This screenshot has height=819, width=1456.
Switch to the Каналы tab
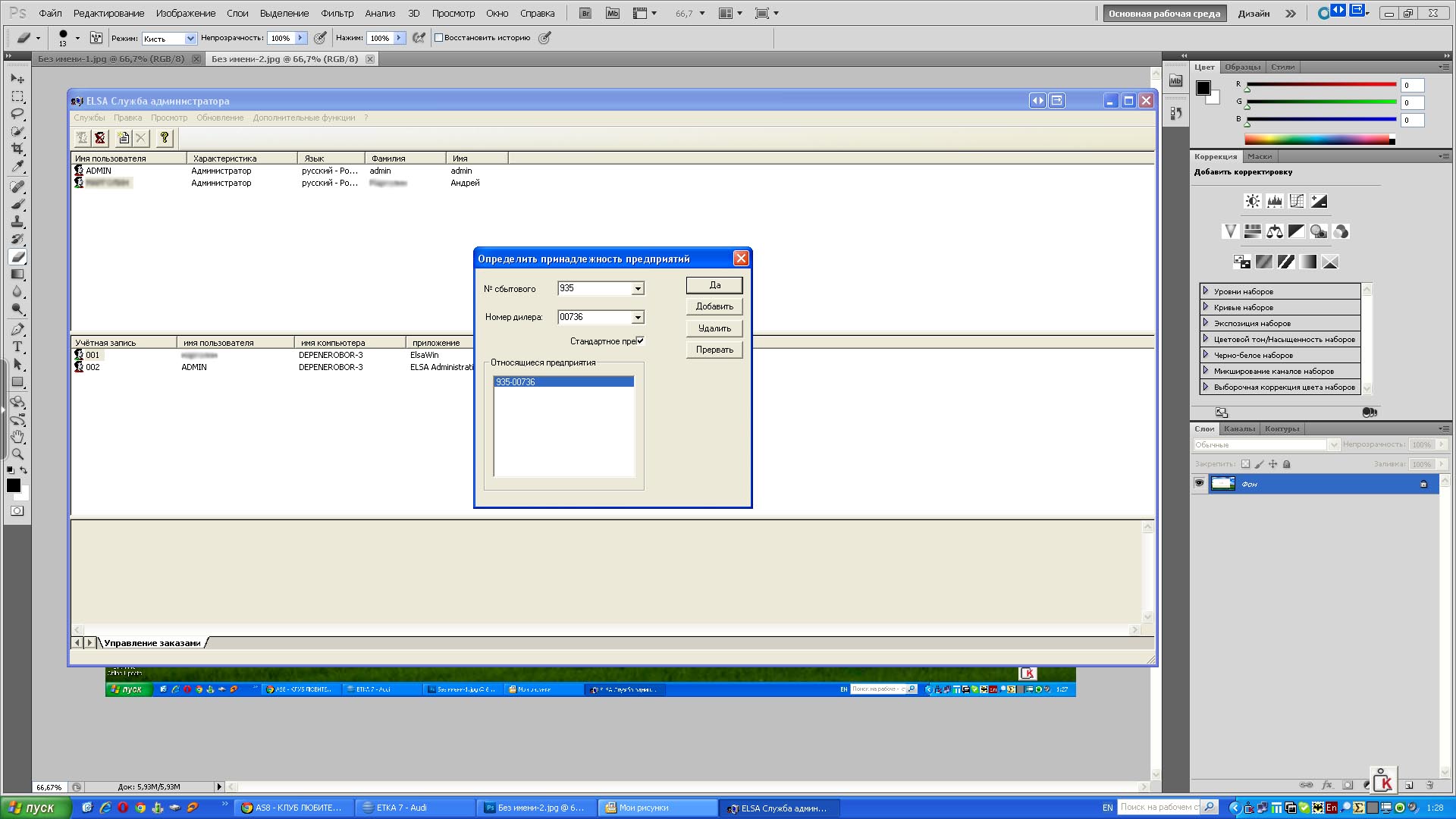coord(1239,428)
